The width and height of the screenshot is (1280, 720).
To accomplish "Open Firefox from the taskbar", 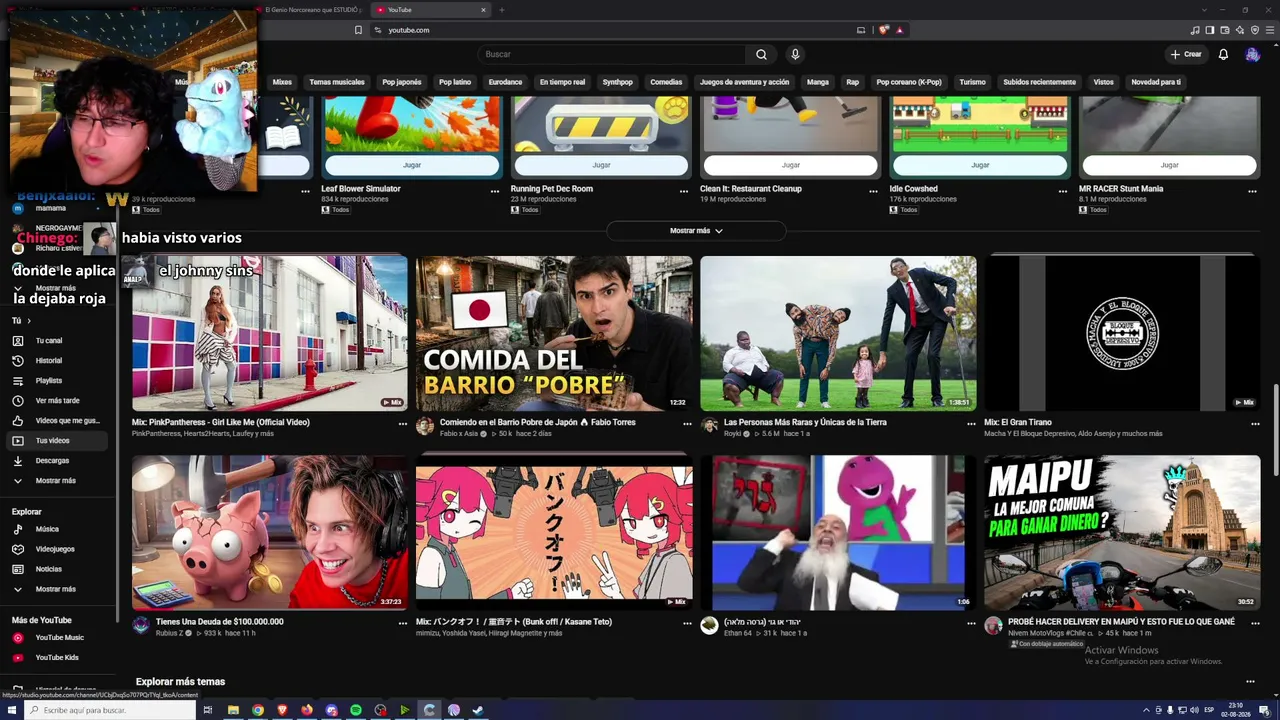I will click(x=307, y=710).
